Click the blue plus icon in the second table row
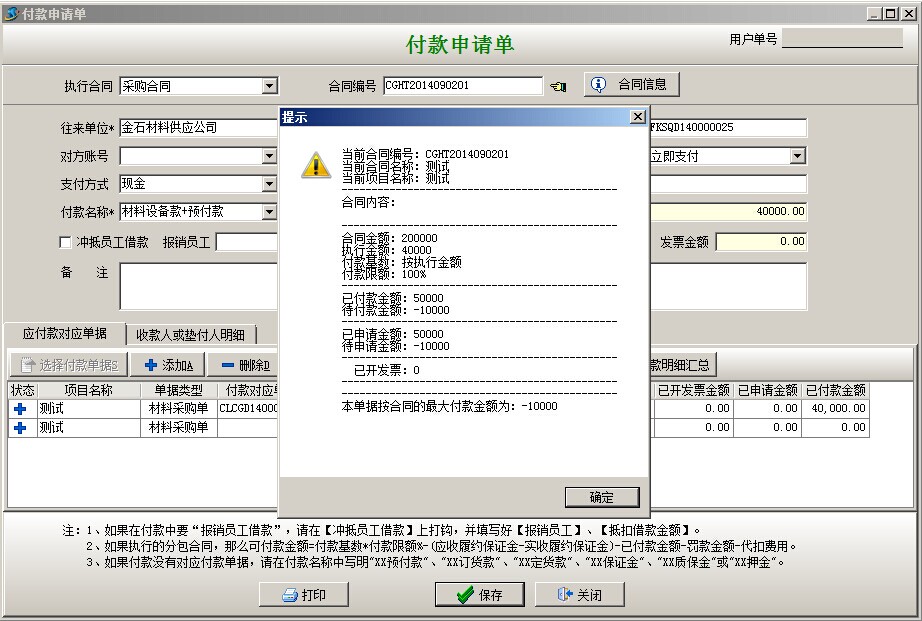 pos(20,428)
